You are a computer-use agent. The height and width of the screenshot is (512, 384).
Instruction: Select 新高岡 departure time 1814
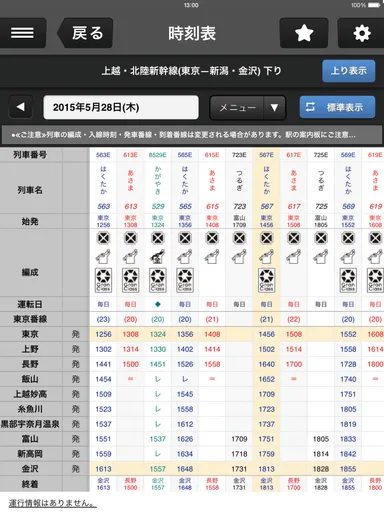click(321, 454)
